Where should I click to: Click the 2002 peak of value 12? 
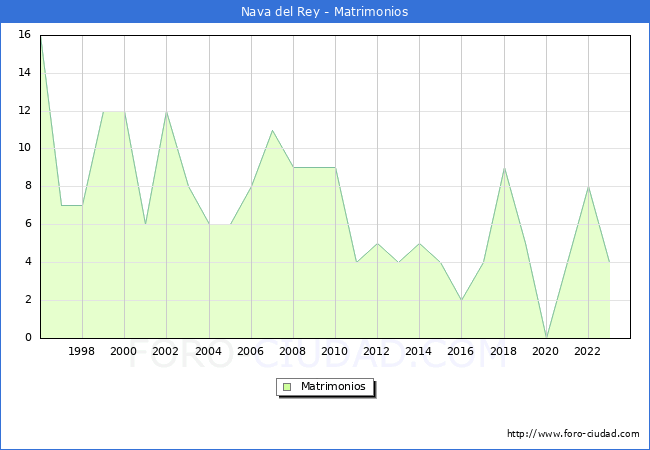pyautogui.click(x=166, y=111)
